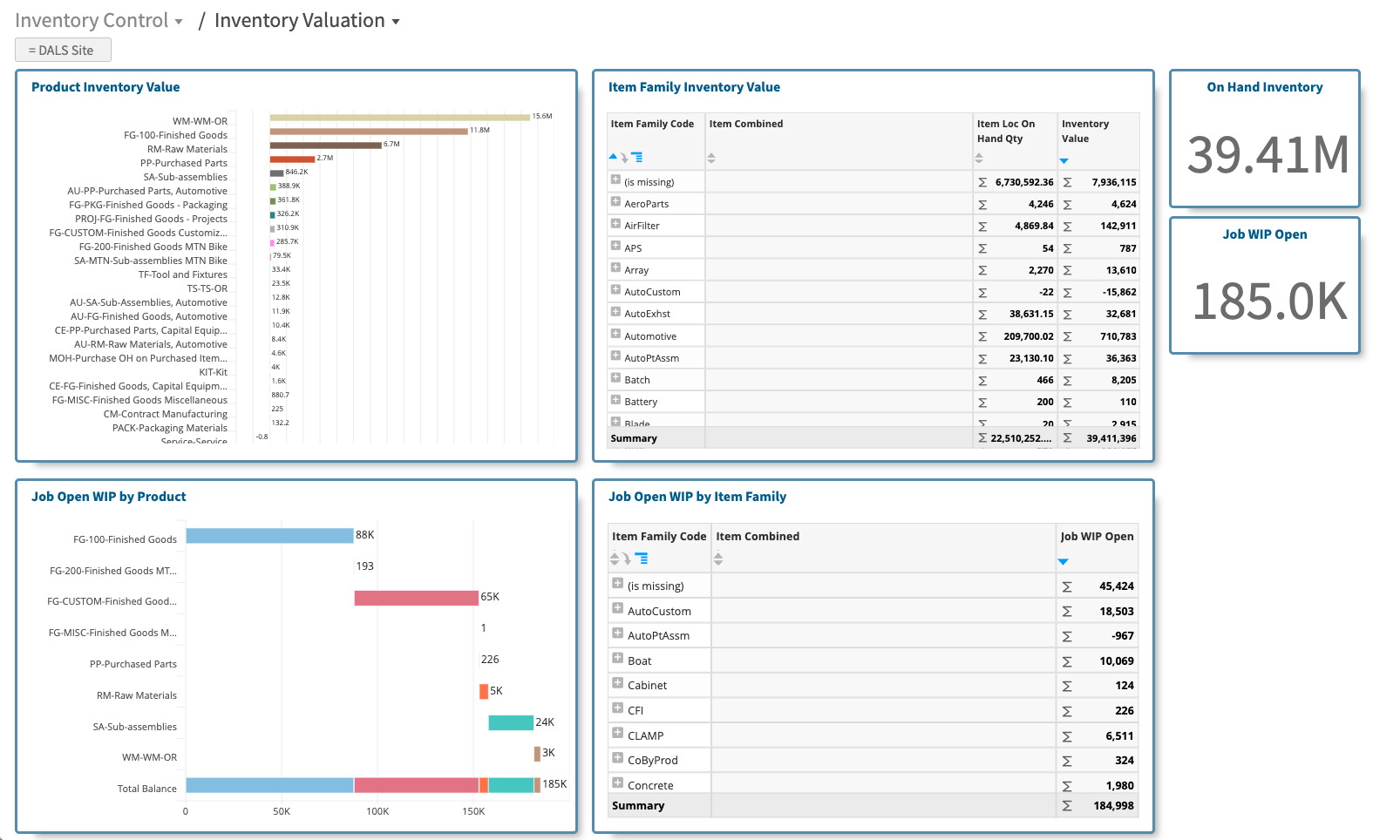Expand the Battery item family row
This screenshot has width=1400, height=840.
[615, 400]
